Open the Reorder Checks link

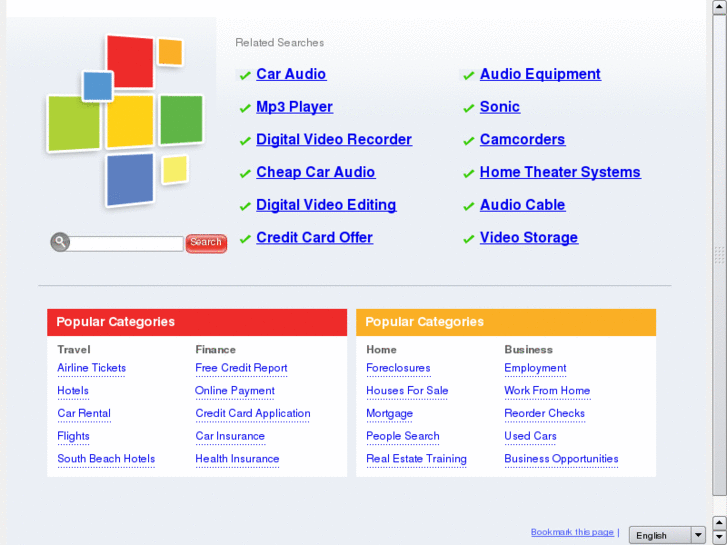tap(544, 414)
